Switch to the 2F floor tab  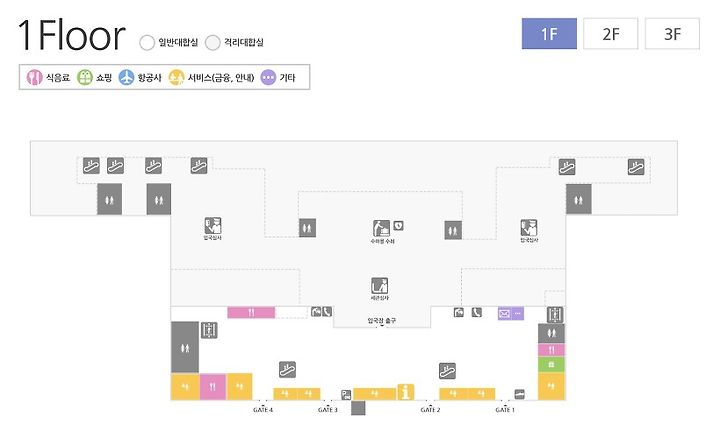(611, 34)
